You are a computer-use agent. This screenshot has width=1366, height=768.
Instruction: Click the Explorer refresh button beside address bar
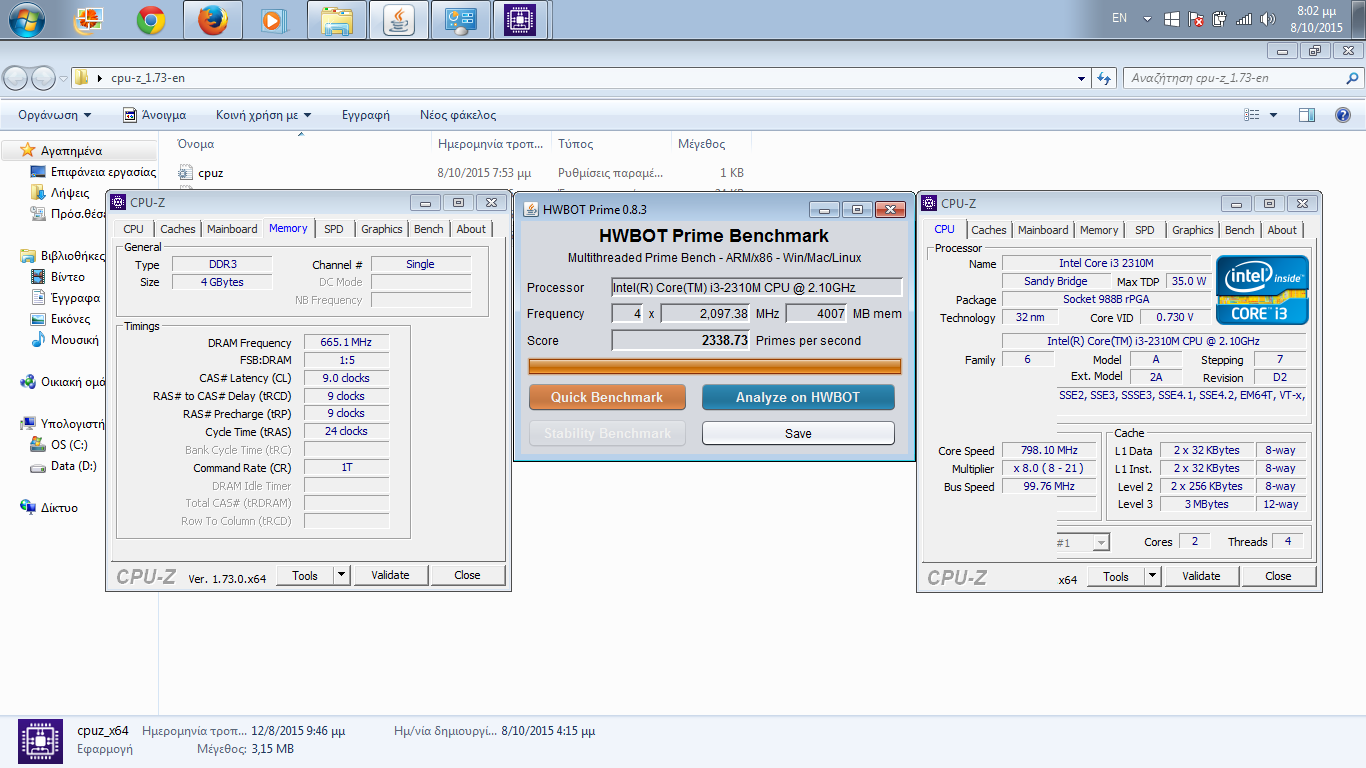[1105, 78]
